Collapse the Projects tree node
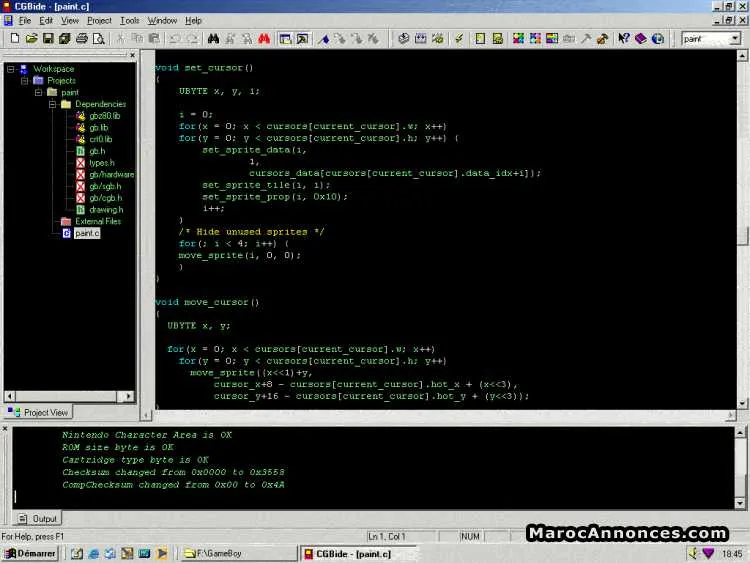Viewport: 750px width, 563px height. 24,81
